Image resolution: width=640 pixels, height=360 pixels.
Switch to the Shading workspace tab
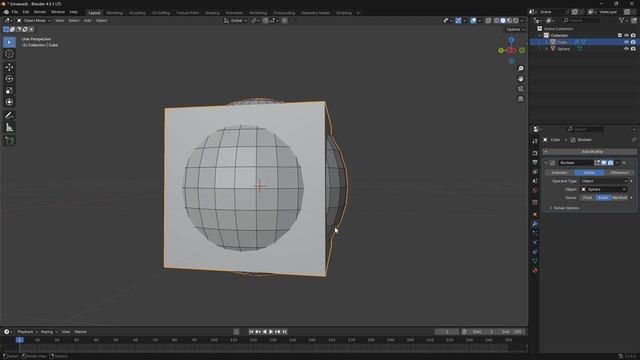212,13
